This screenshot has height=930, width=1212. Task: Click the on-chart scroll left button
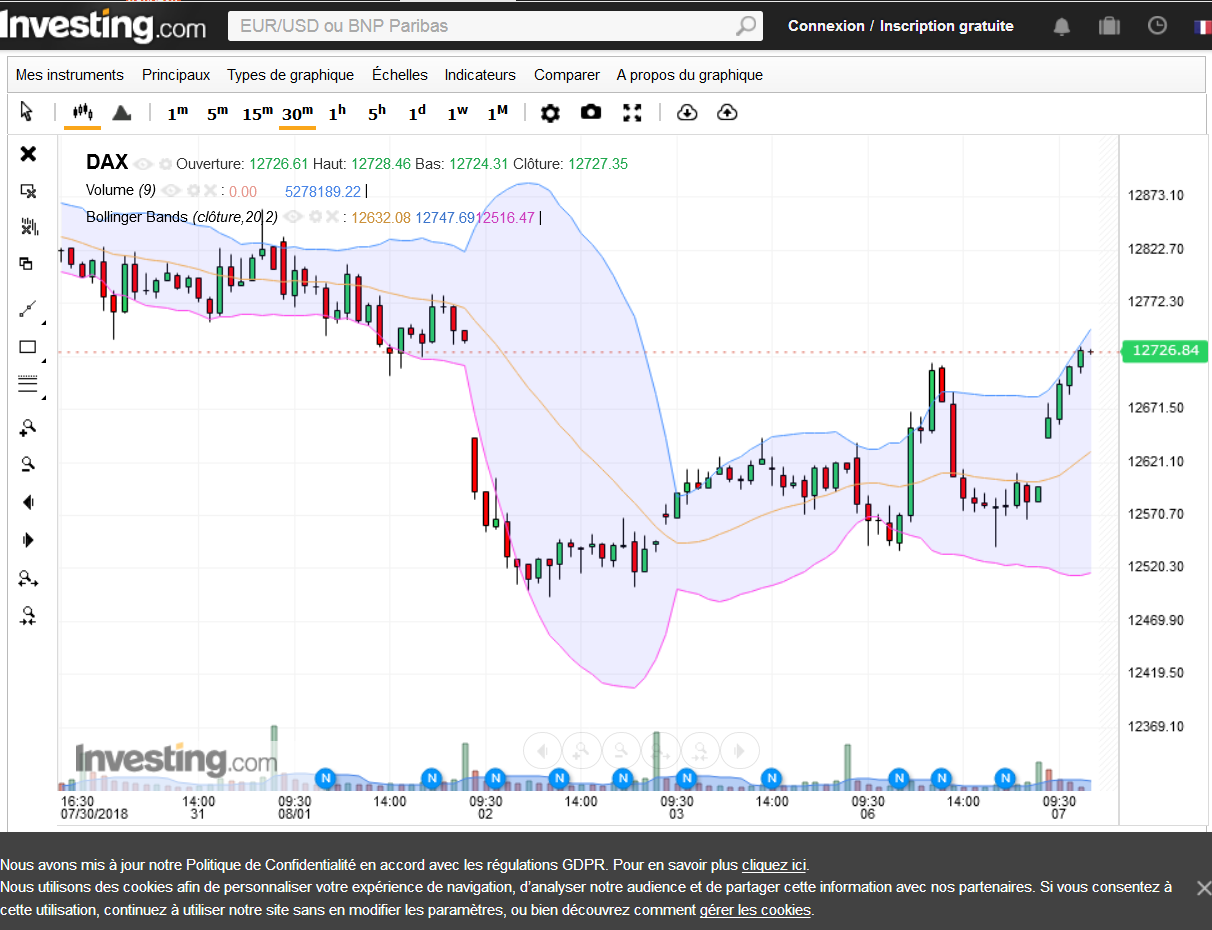(541, 750)
